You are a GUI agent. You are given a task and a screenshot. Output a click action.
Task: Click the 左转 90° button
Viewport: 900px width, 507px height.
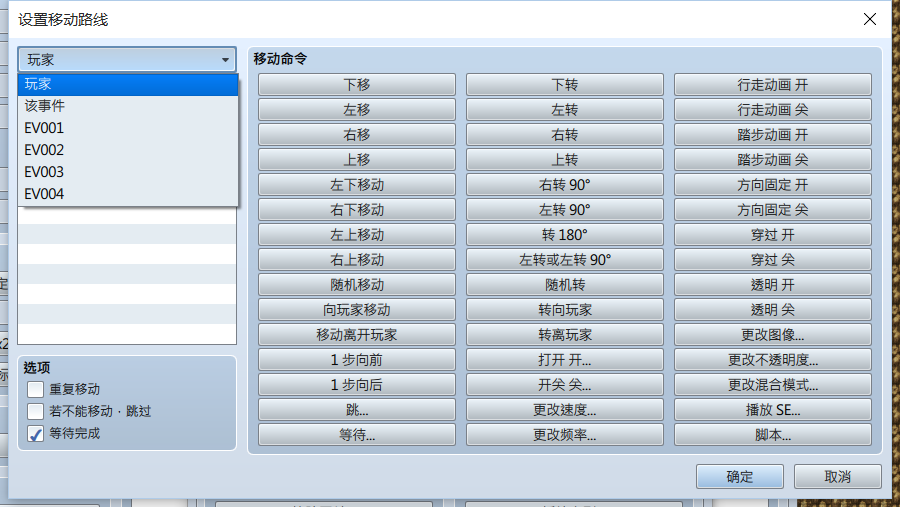(565, 210)
